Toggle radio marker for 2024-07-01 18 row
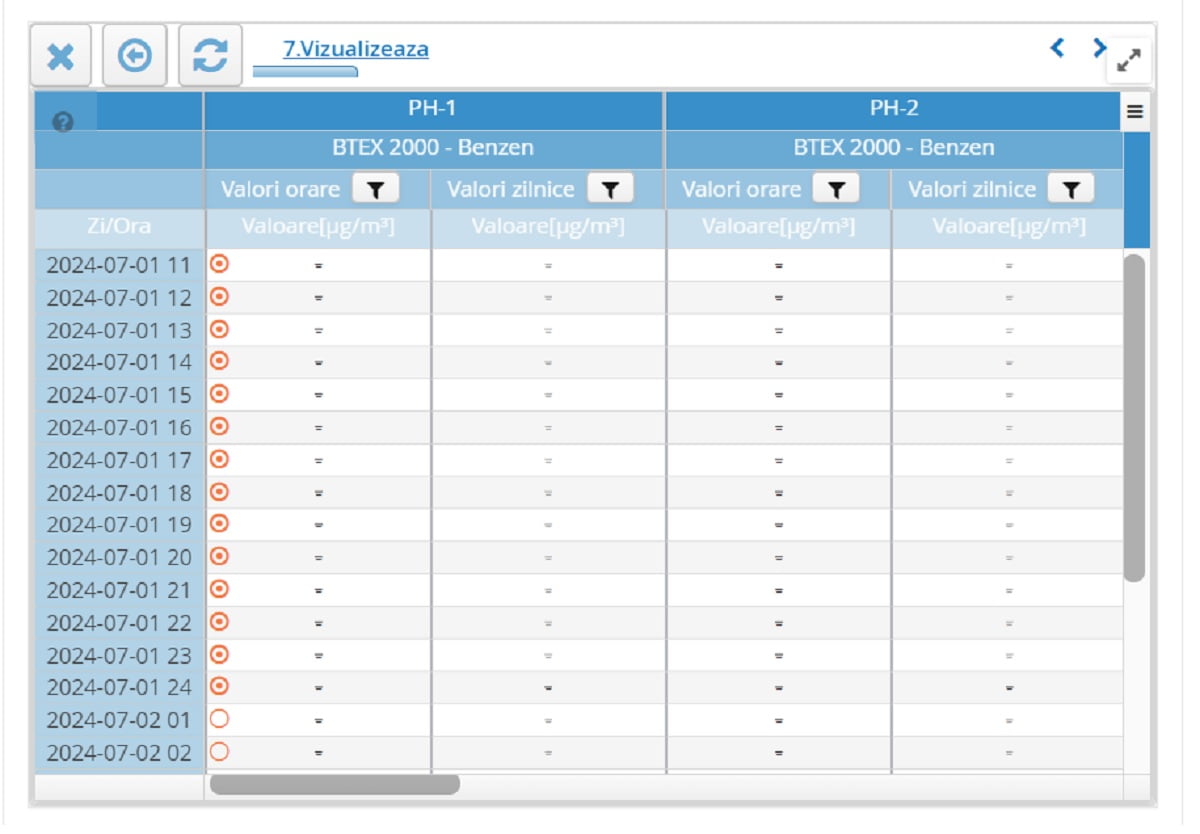The height and width of the screenshot is (834, 1200). 219,491
